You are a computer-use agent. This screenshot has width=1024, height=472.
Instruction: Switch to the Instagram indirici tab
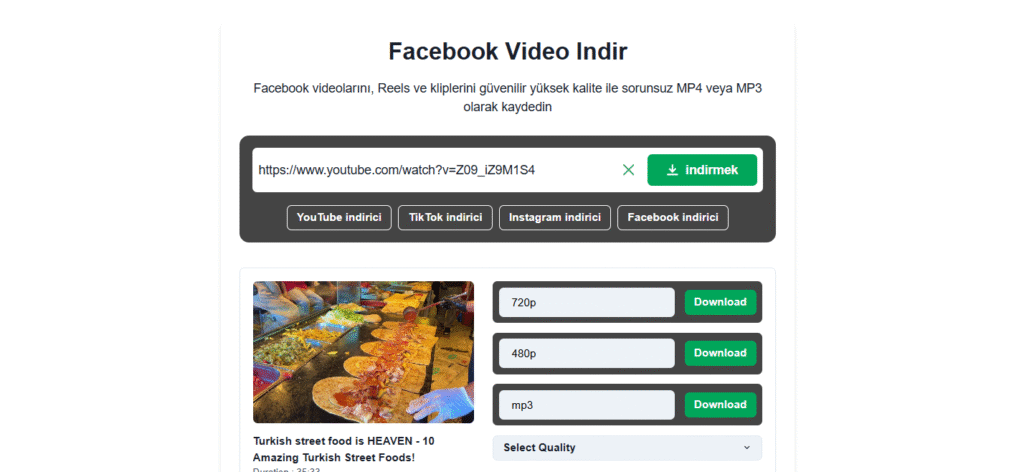(x=555, y=217)
